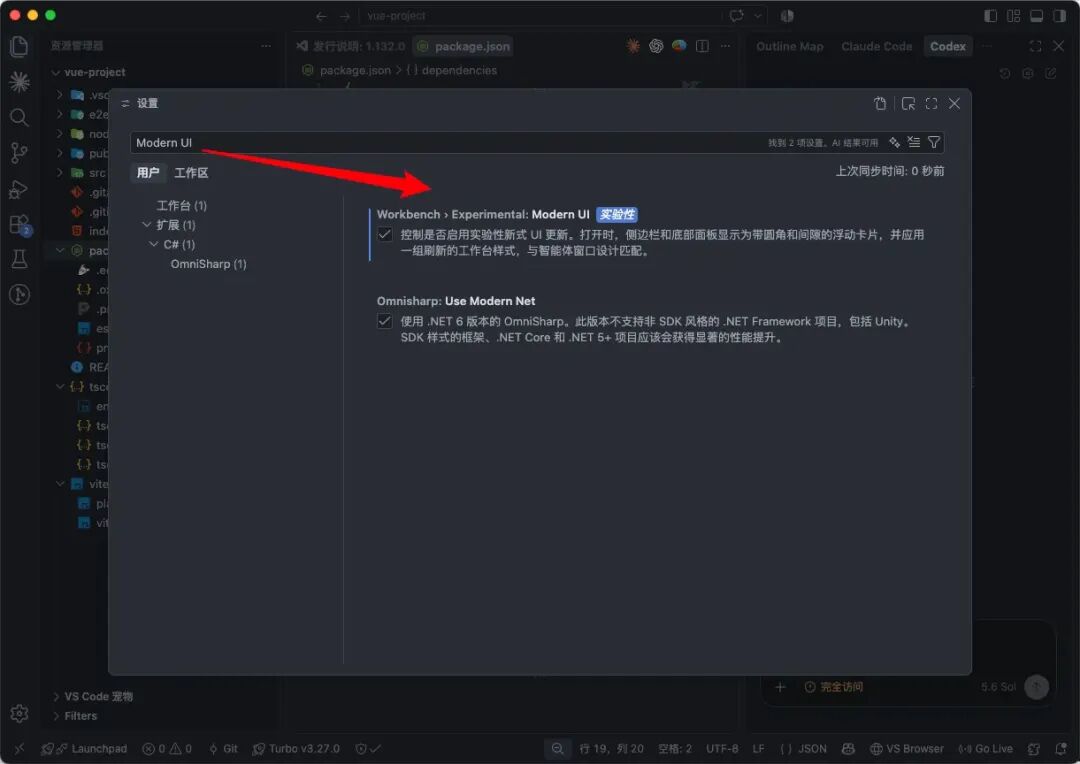Click Go Live in status bar
The image size is (1080, 764).
(986, 748)
